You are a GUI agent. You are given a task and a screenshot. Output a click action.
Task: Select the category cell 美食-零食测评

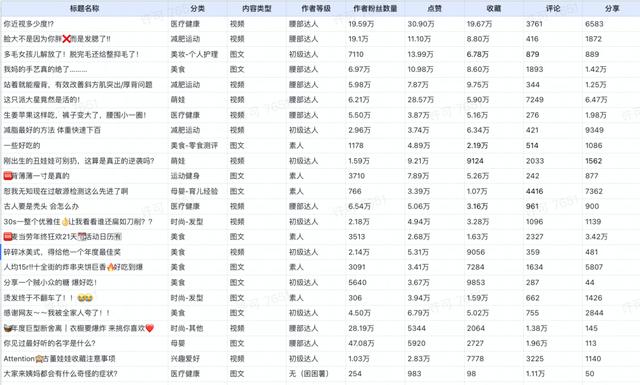coord(194,145)
